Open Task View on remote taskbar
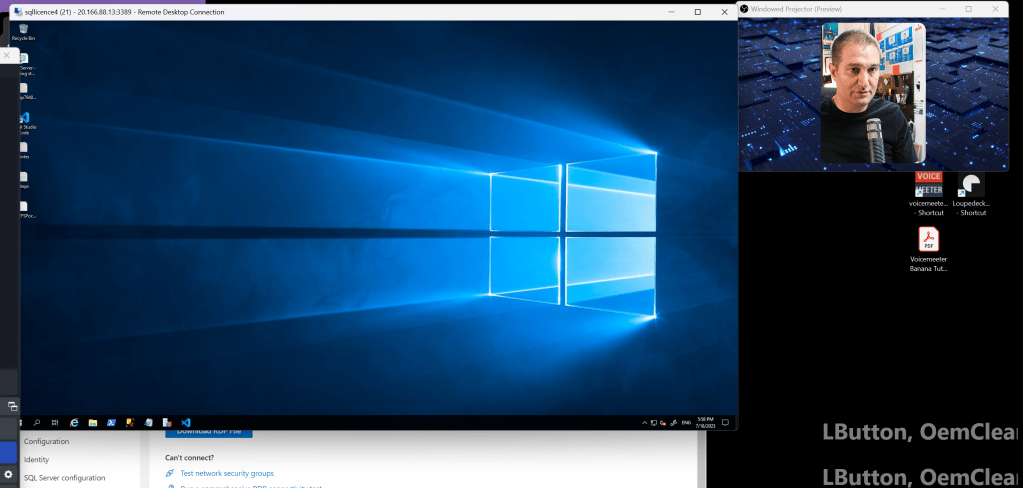 click(x=55, y=423)
